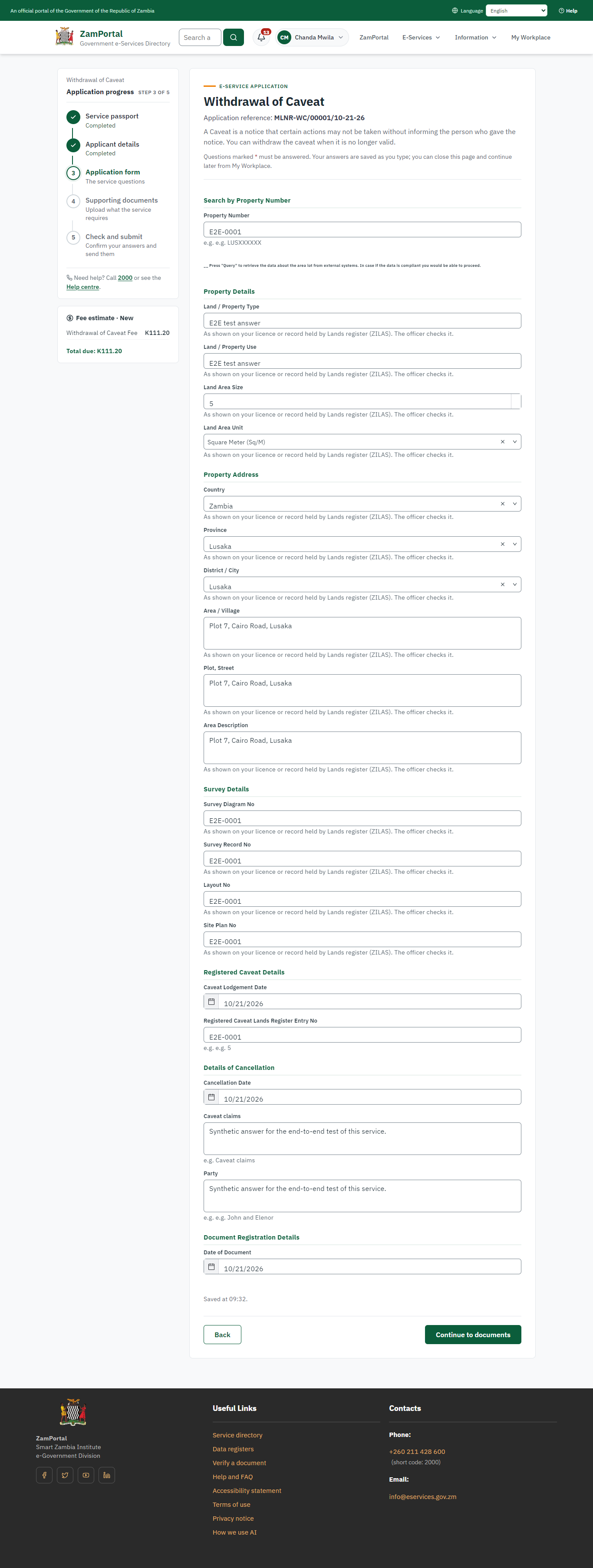Click the Back button

(222, 1335)
